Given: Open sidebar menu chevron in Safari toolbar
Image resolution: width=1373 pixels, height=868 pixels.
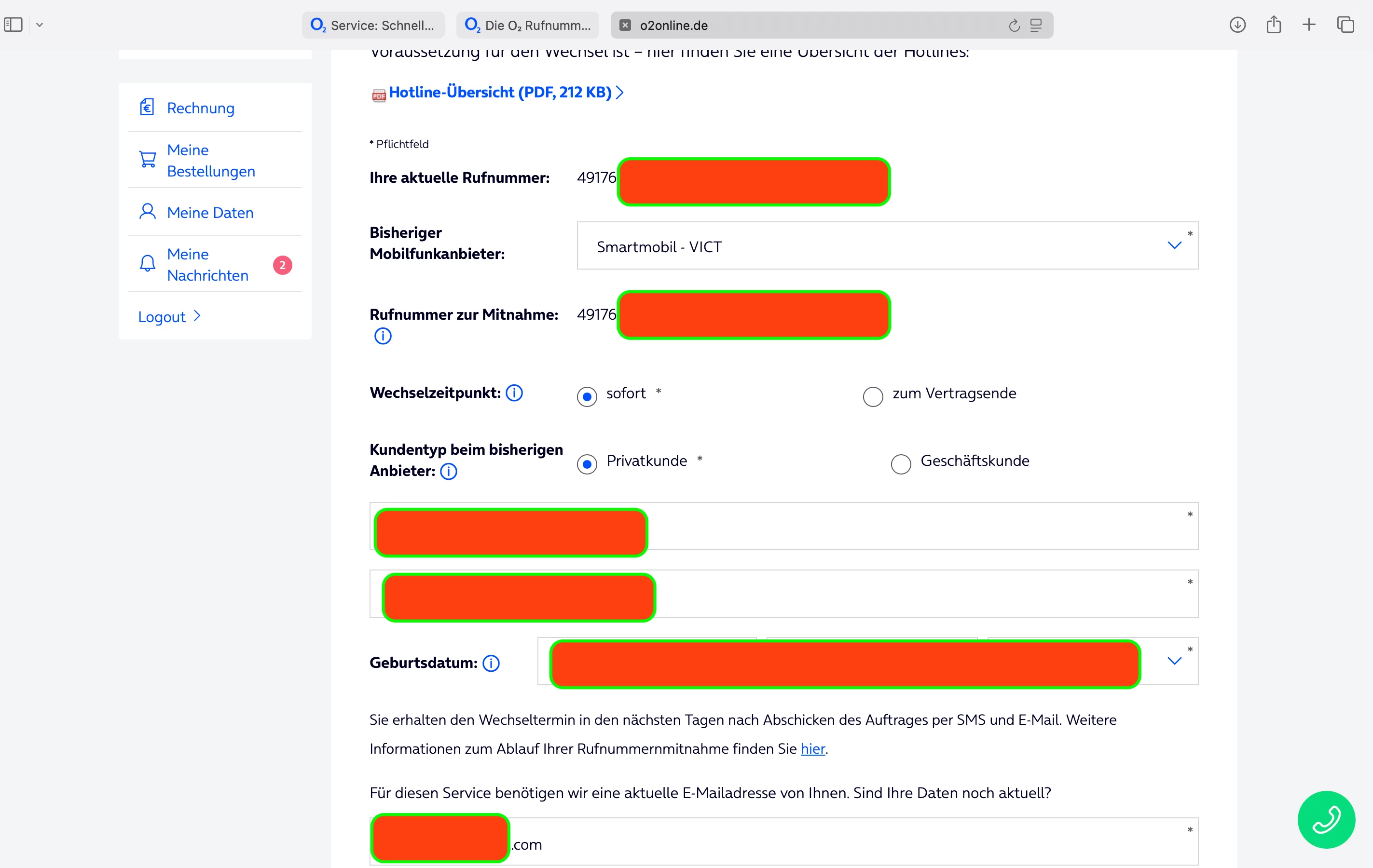Looking at the screenshot, I should click(x=40, y=25).
